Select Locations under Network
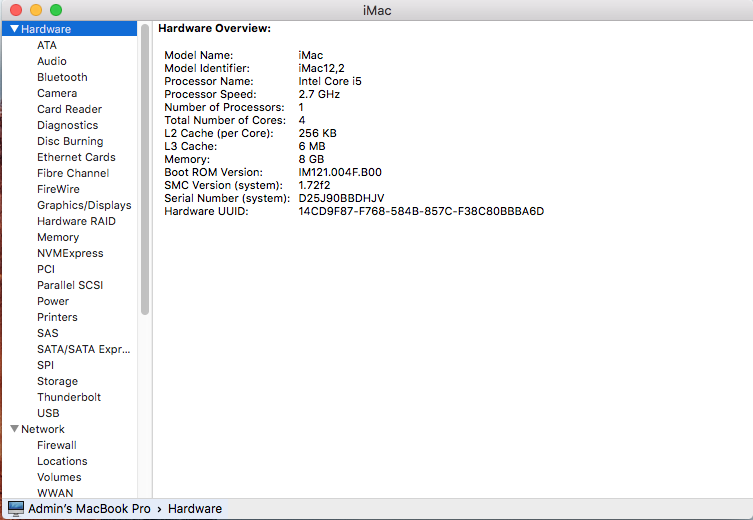The width and height of the screenshot is (753, 520). pyautogui.click(x=62, y=461)
